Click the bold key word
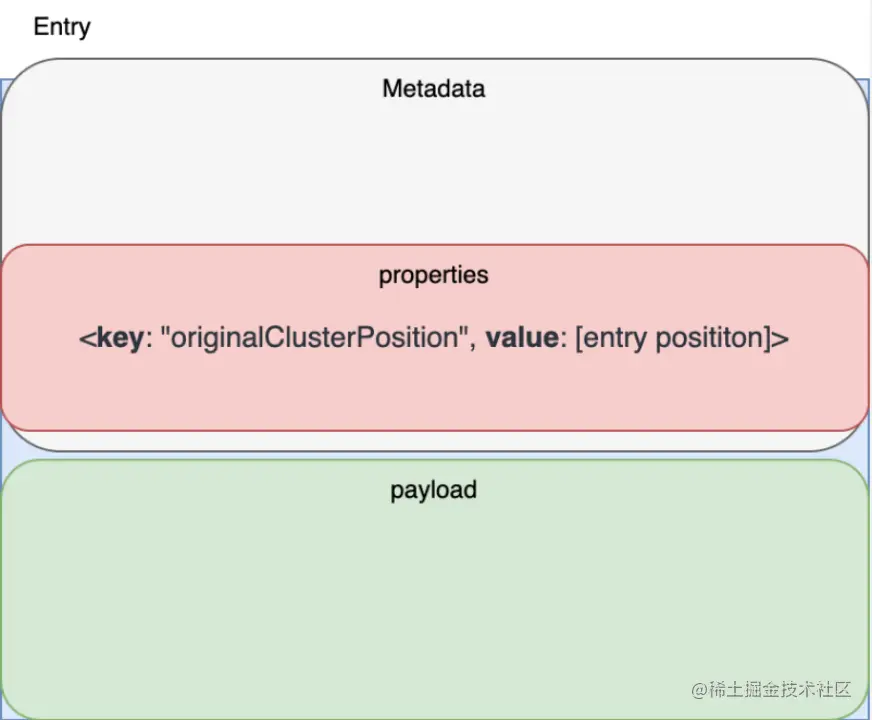The height and width of the screenshot is (720, 872). pos(119,338)
